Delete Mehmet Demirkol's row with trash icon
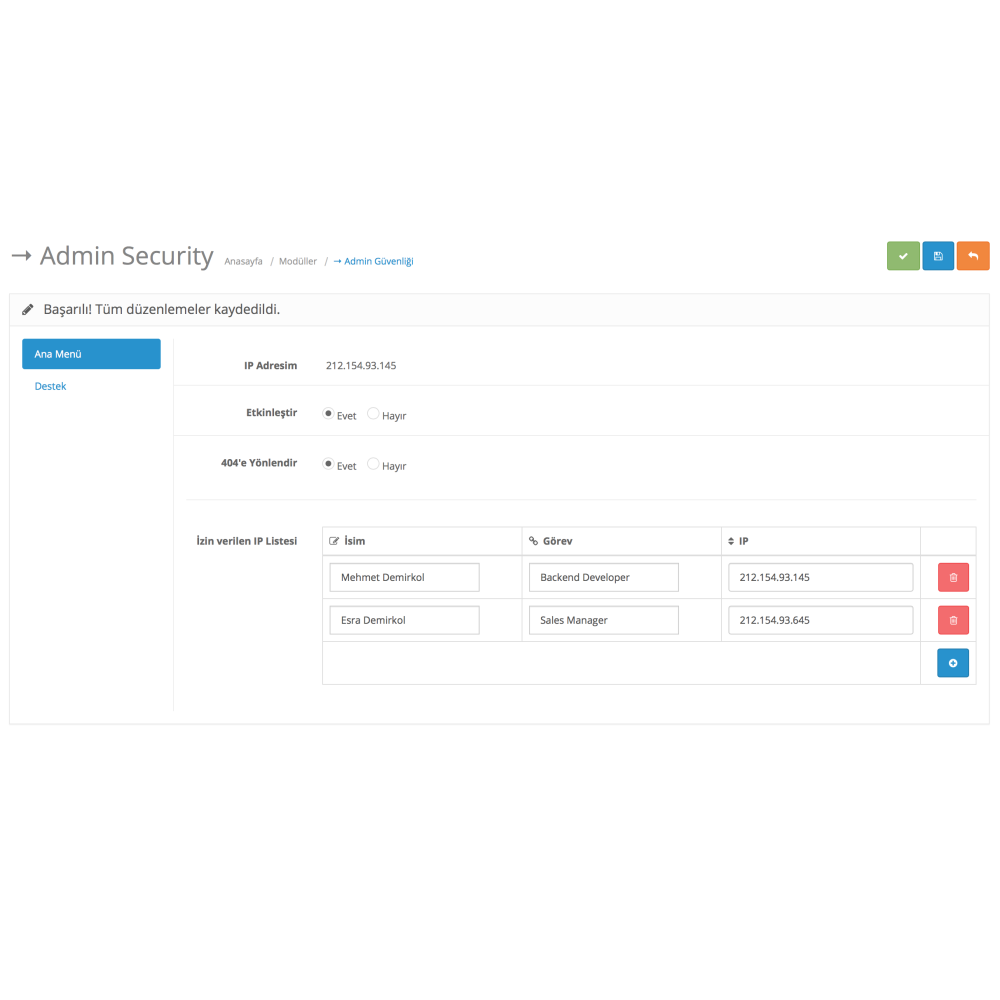 (x=952, y=577)
